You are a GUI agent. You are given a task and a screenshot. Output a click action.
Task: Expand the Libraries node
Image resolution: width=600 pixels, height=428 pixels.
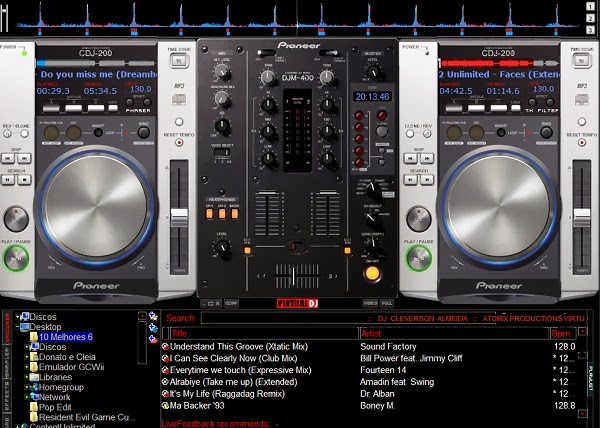tap(27, 377)
